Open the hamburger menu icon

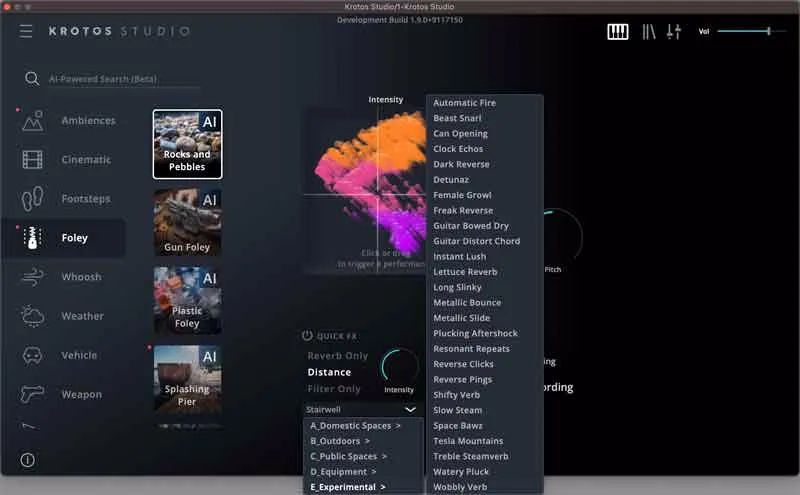coord(26,31)
